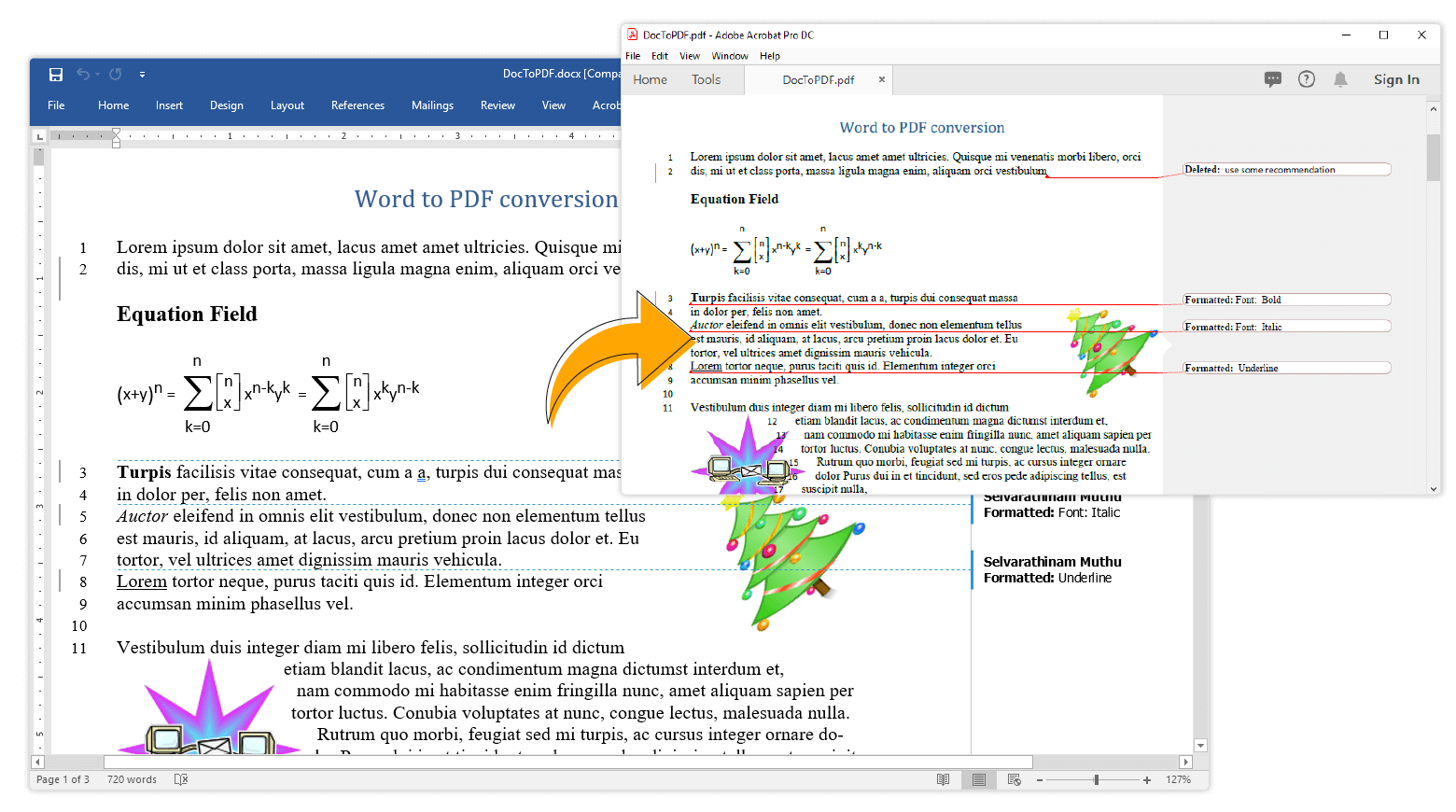Screen dimensions: 1456x812
Task: Click the Acrobat help question mark icon
Action: (x=1307, y=79)
